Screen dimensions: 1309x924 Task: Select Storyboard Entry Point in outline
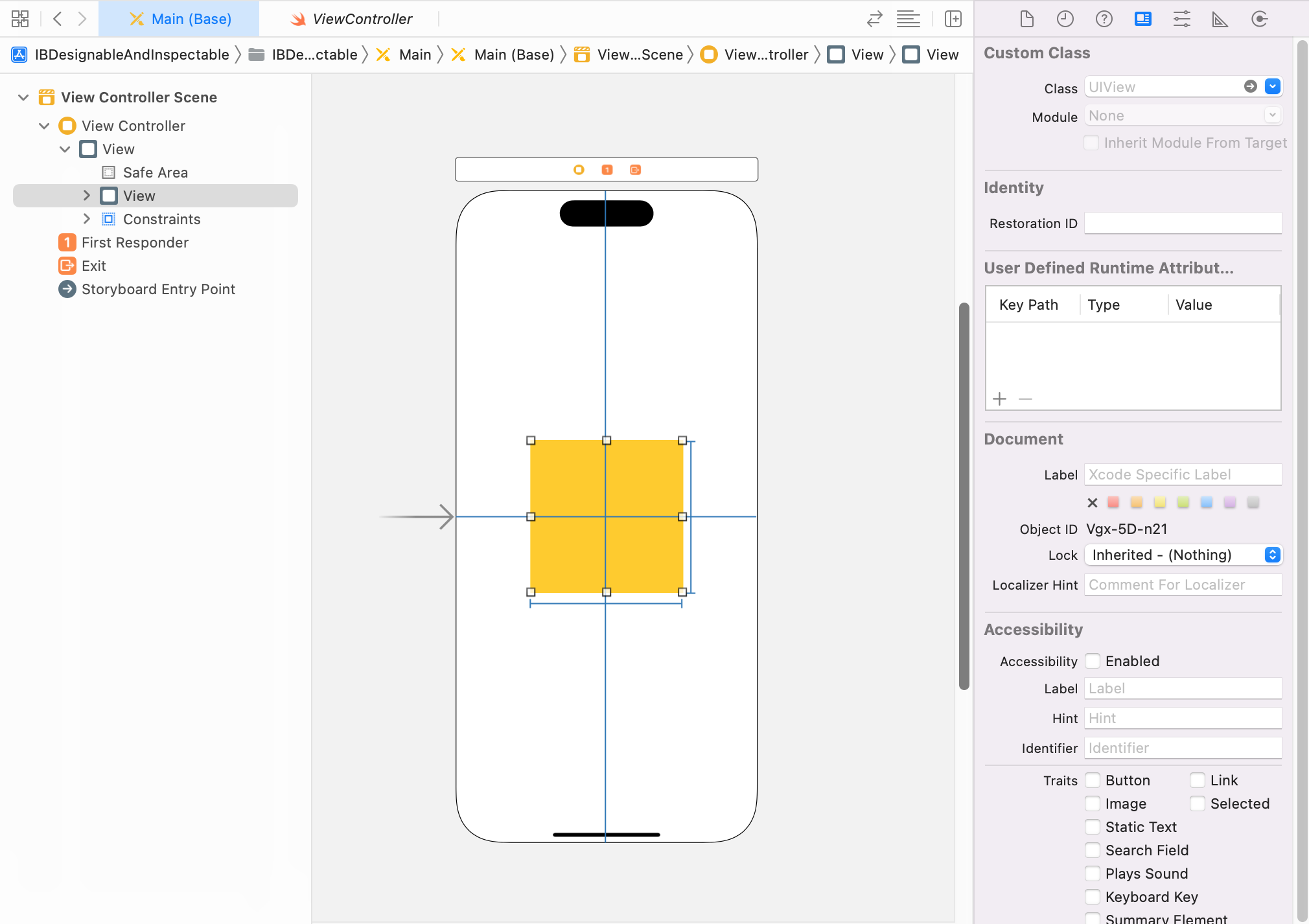(x=158, y=289)
